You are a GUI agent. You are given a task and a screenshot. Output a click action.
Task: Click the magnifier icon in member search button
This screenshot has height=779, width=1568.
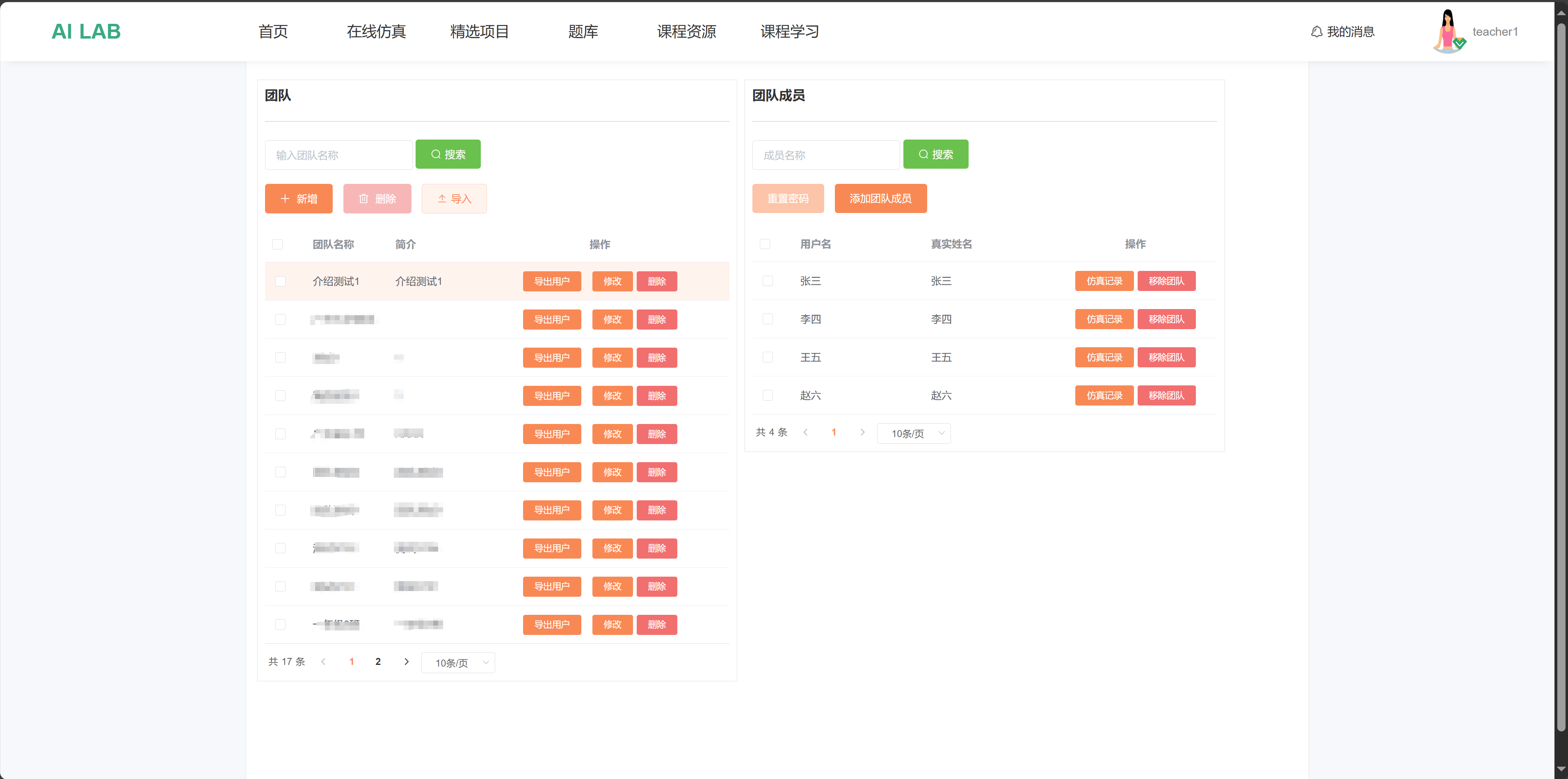(923, 155)
